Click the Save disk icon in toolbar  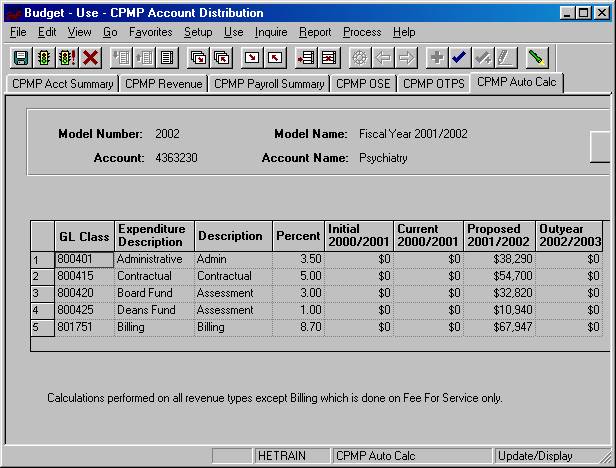[21, 58]
